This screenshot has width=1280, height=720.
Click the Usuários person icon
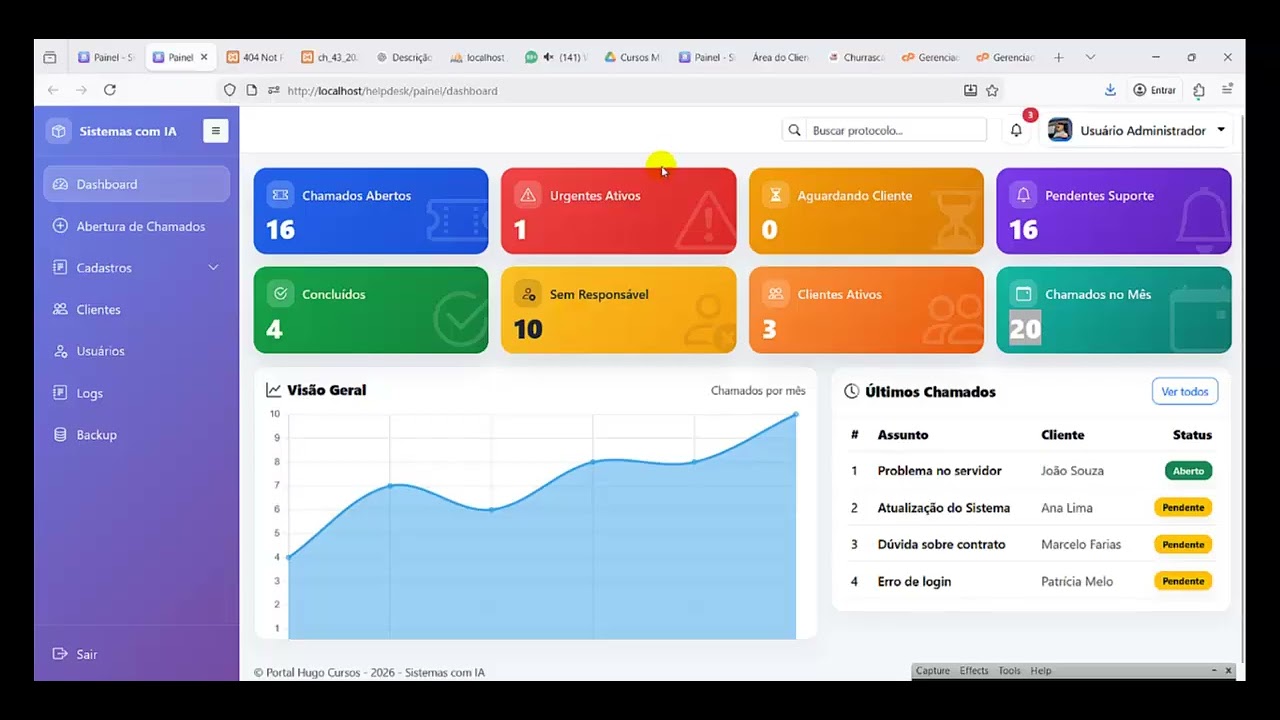(60, 351)
